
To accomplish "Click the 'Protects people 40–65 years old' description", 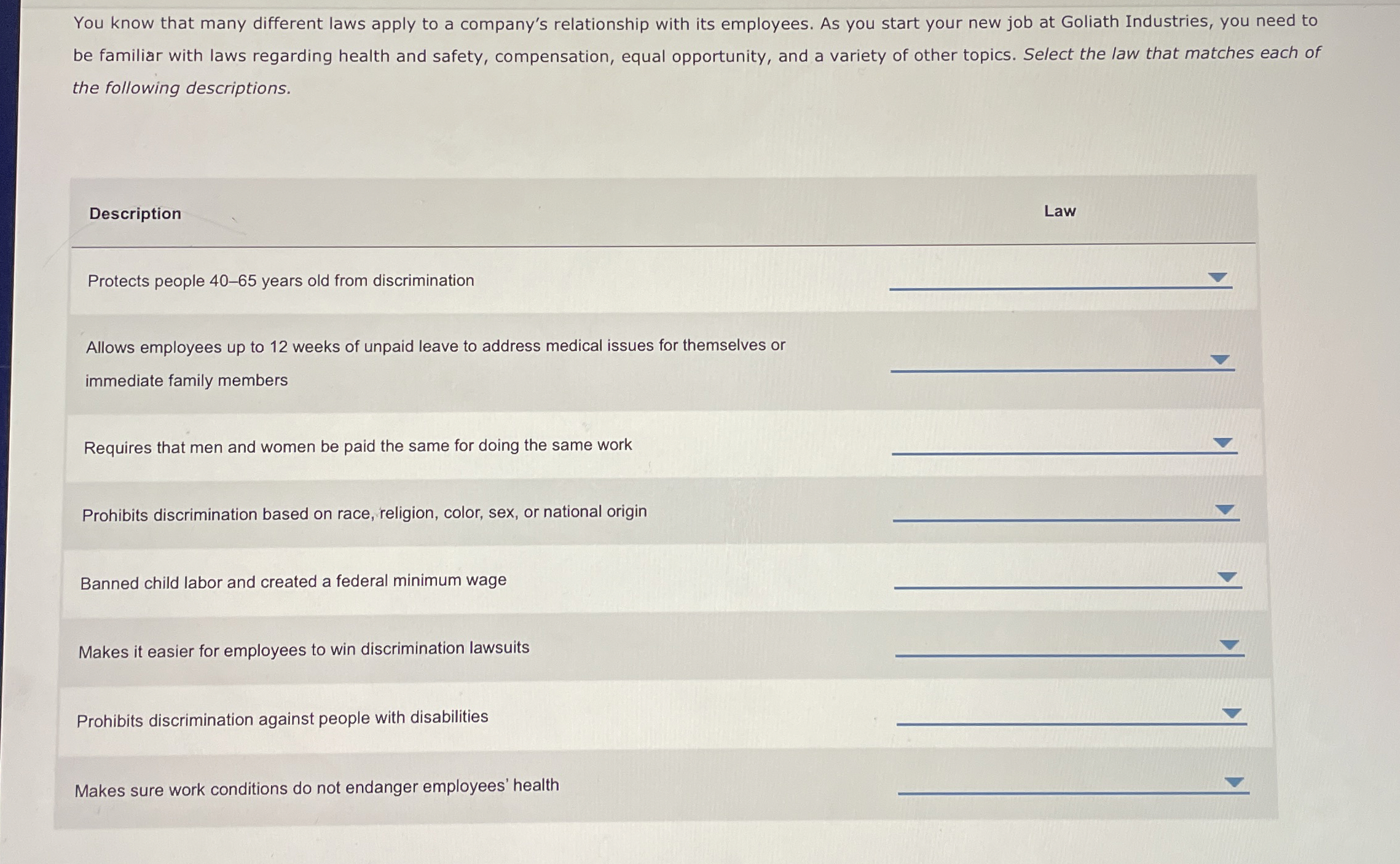I will tap(281, 281).
